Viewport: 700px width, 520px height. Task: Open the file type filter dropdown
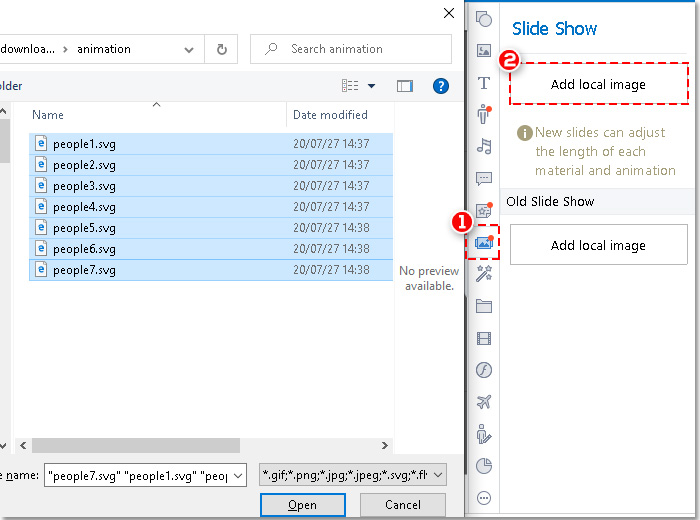pyautogui.click(x=353, y=475)
